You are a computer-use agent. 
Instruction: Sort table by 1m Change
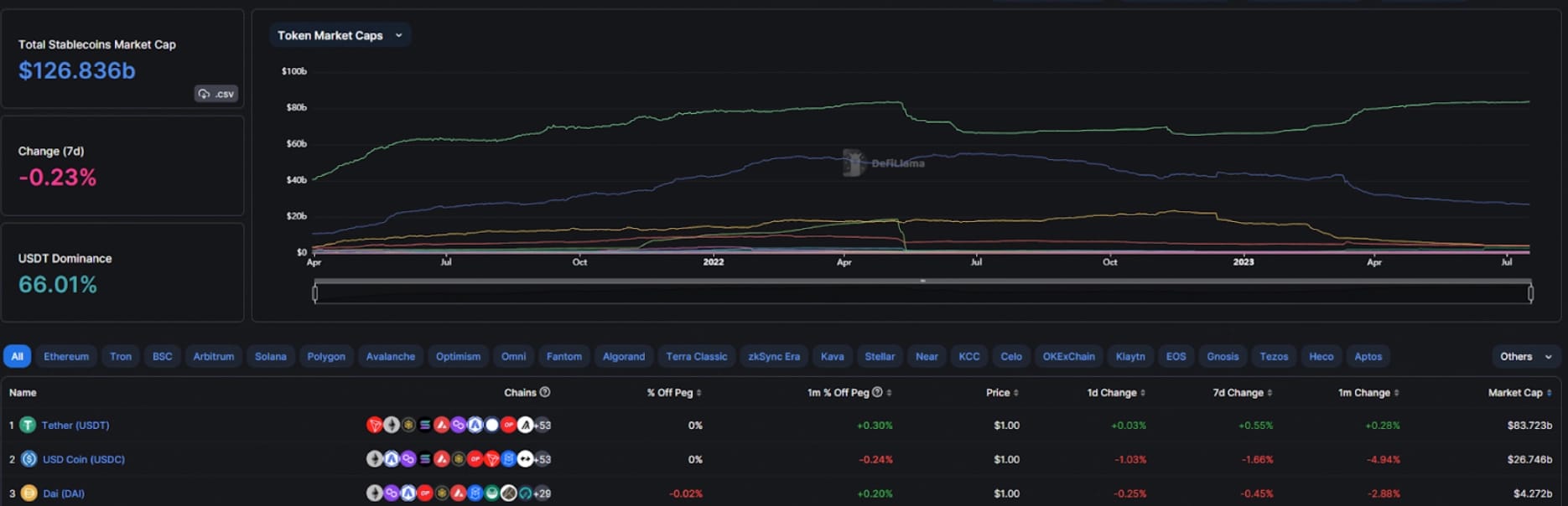coord(1368,392)
